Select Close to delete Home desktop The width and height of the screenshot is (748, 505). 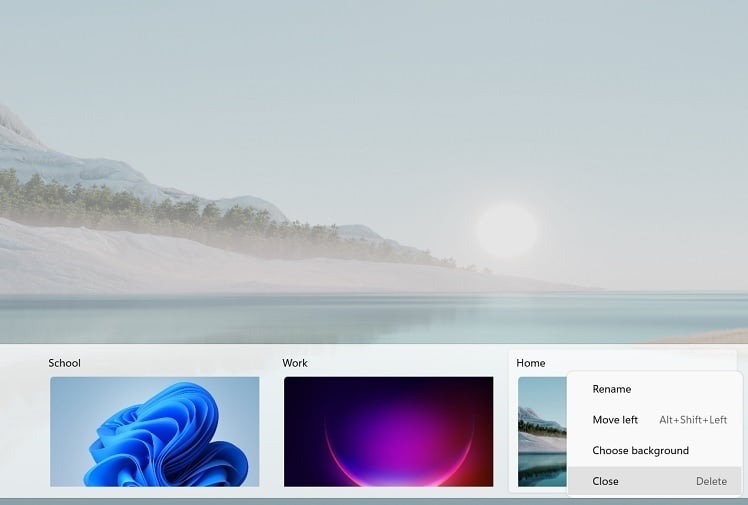point(654,481)
